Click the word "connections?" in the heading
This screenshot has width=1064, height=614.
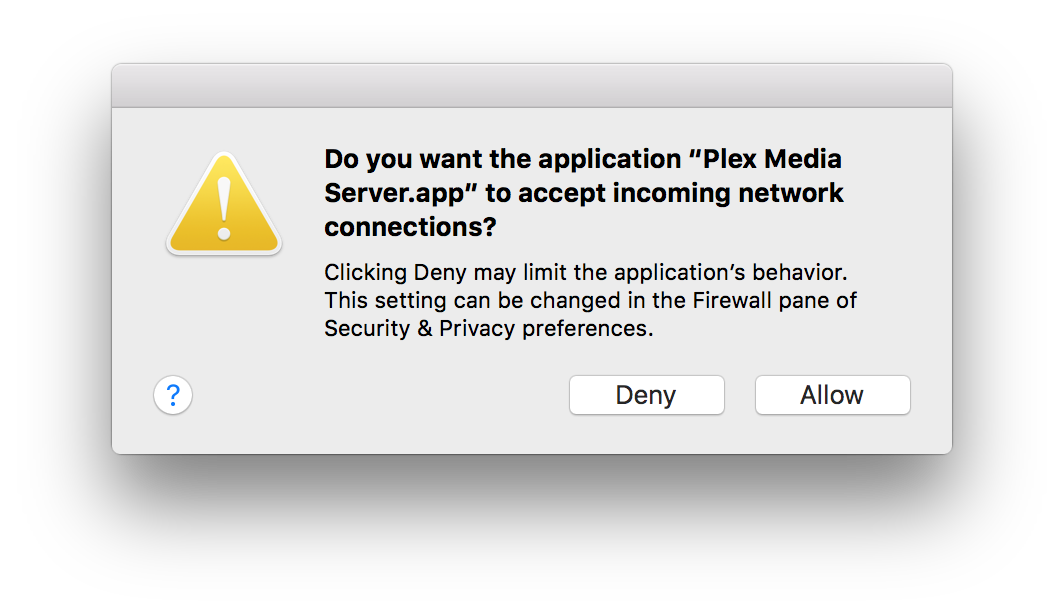pyautogui.click(x=411, y=227)
